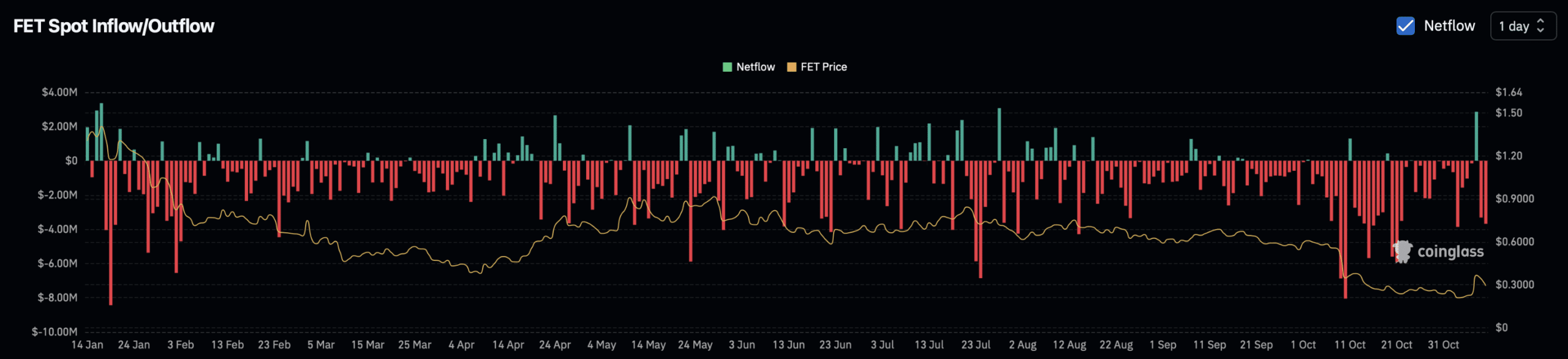This screenshot has width=1568, height=359.
Task: Click the Netflow label beside the checkbox
Action: [x=1449, y=26]
